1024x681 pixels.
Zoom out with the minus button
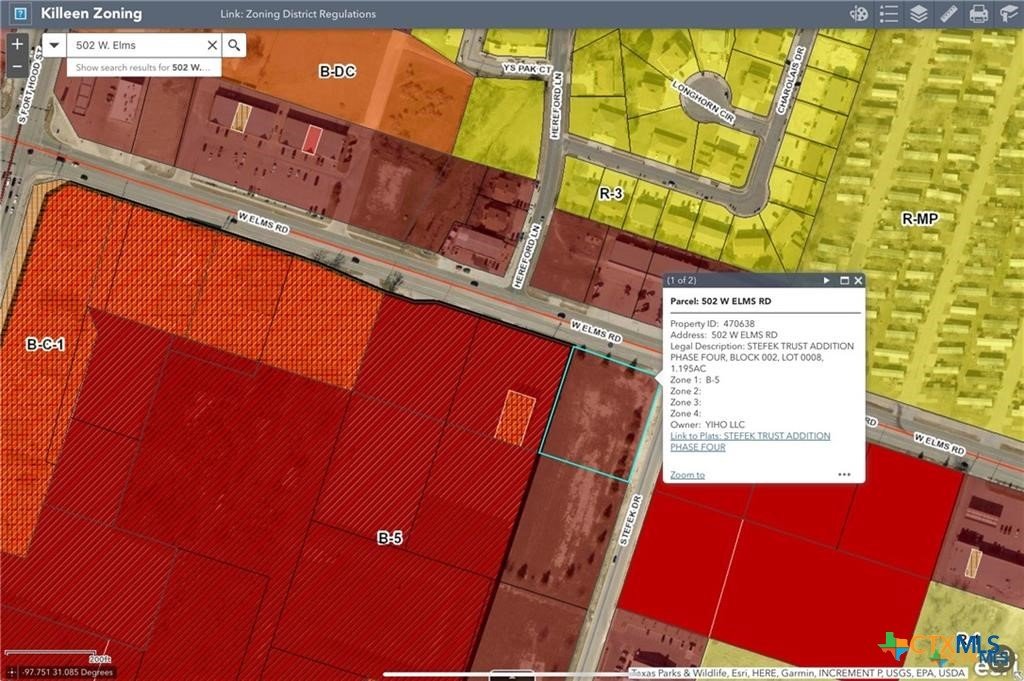17,66
